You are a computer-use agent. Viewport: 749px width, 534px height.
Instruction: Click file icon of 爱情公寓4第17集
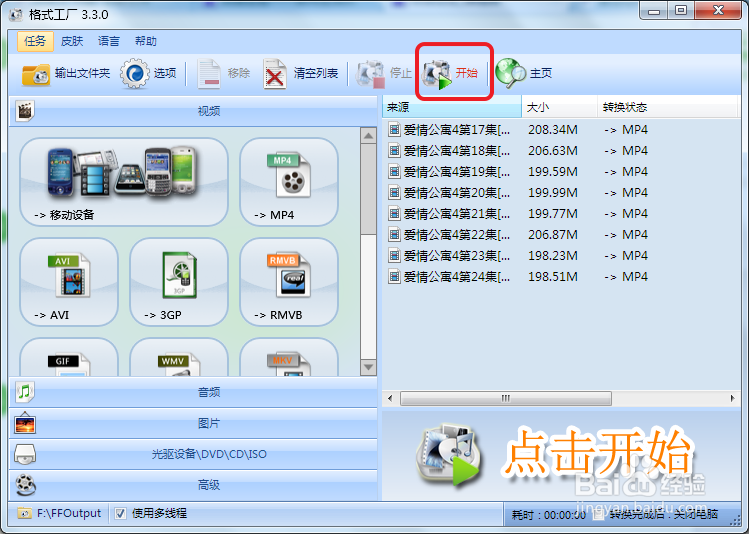[x=394, y=129]
